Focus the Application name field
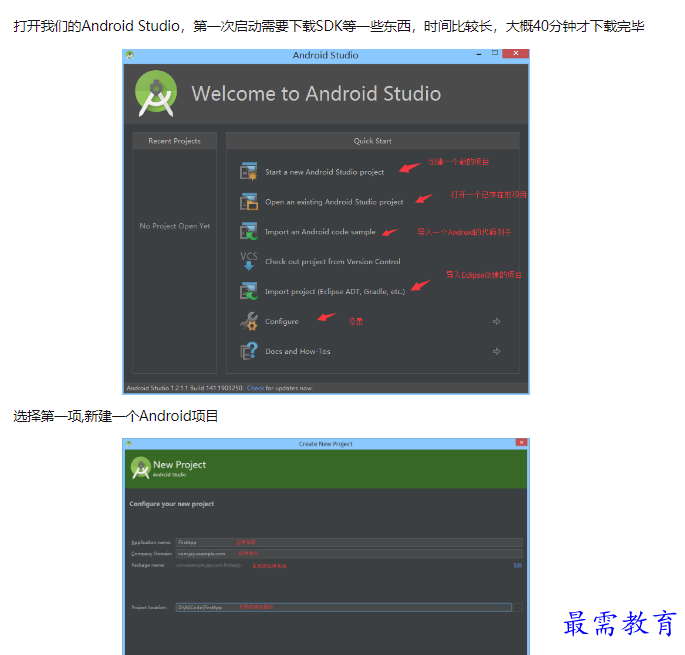 click(349, 542)
